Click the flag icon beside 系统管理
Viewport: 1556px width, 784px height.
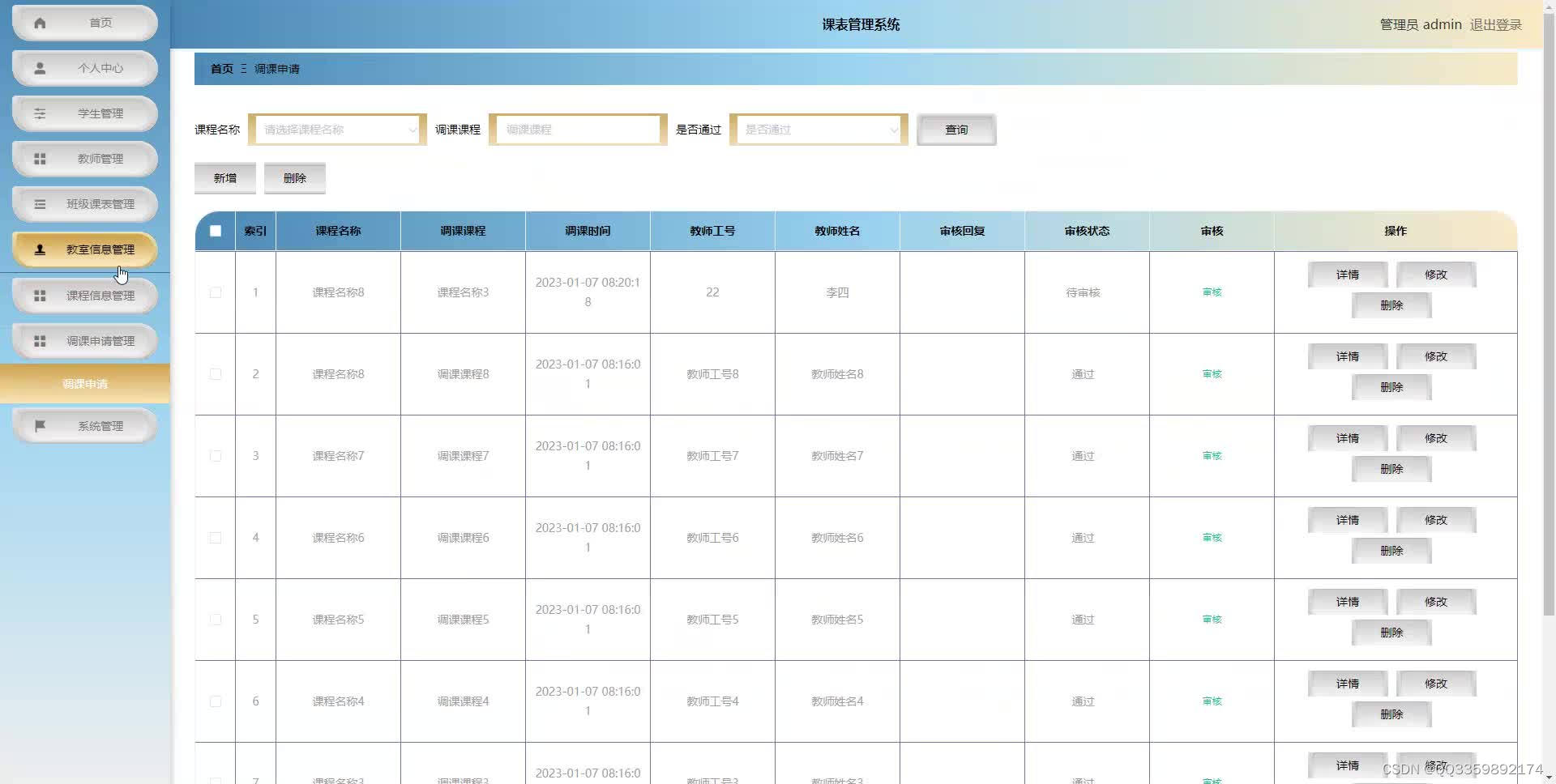[x=40, y=426]
